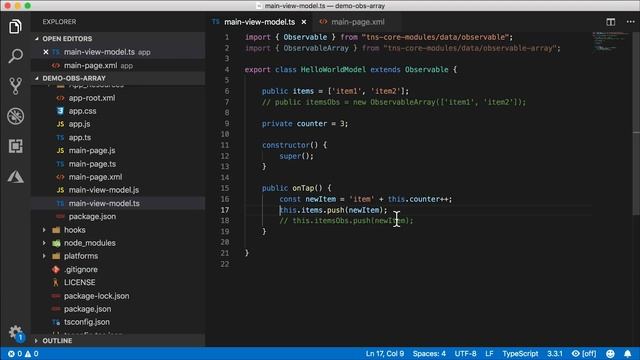Open the Azure view in activity bar
The height and width of the screenshot is (360, 640).
pyautogui.click(x=15, y=177)
